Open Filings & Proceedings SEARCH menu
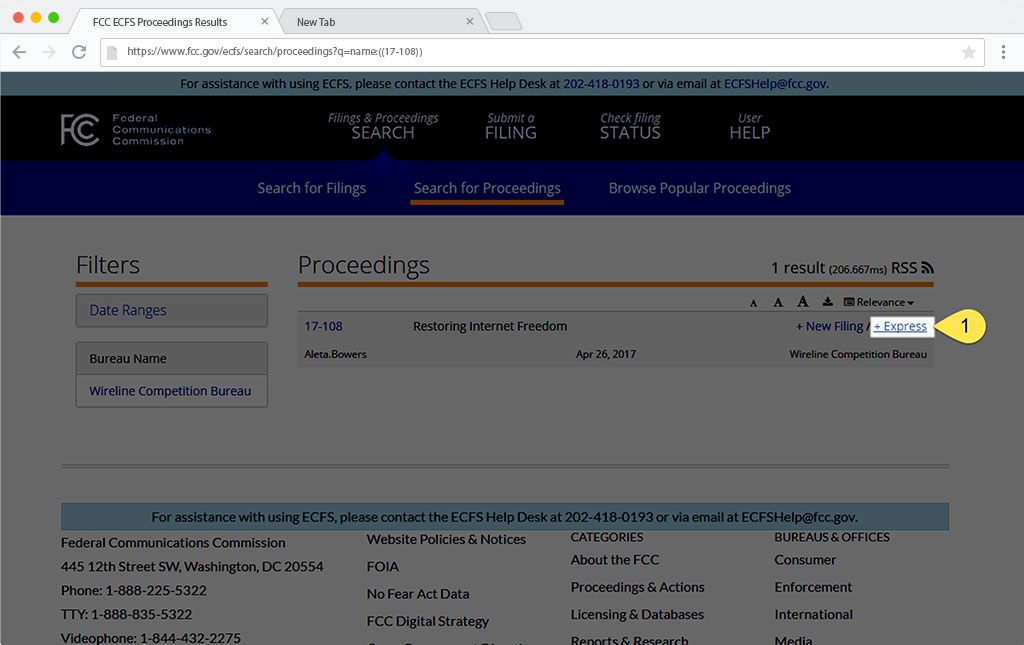The height and width of the screenshot is (645, 1024). (383, 126)
